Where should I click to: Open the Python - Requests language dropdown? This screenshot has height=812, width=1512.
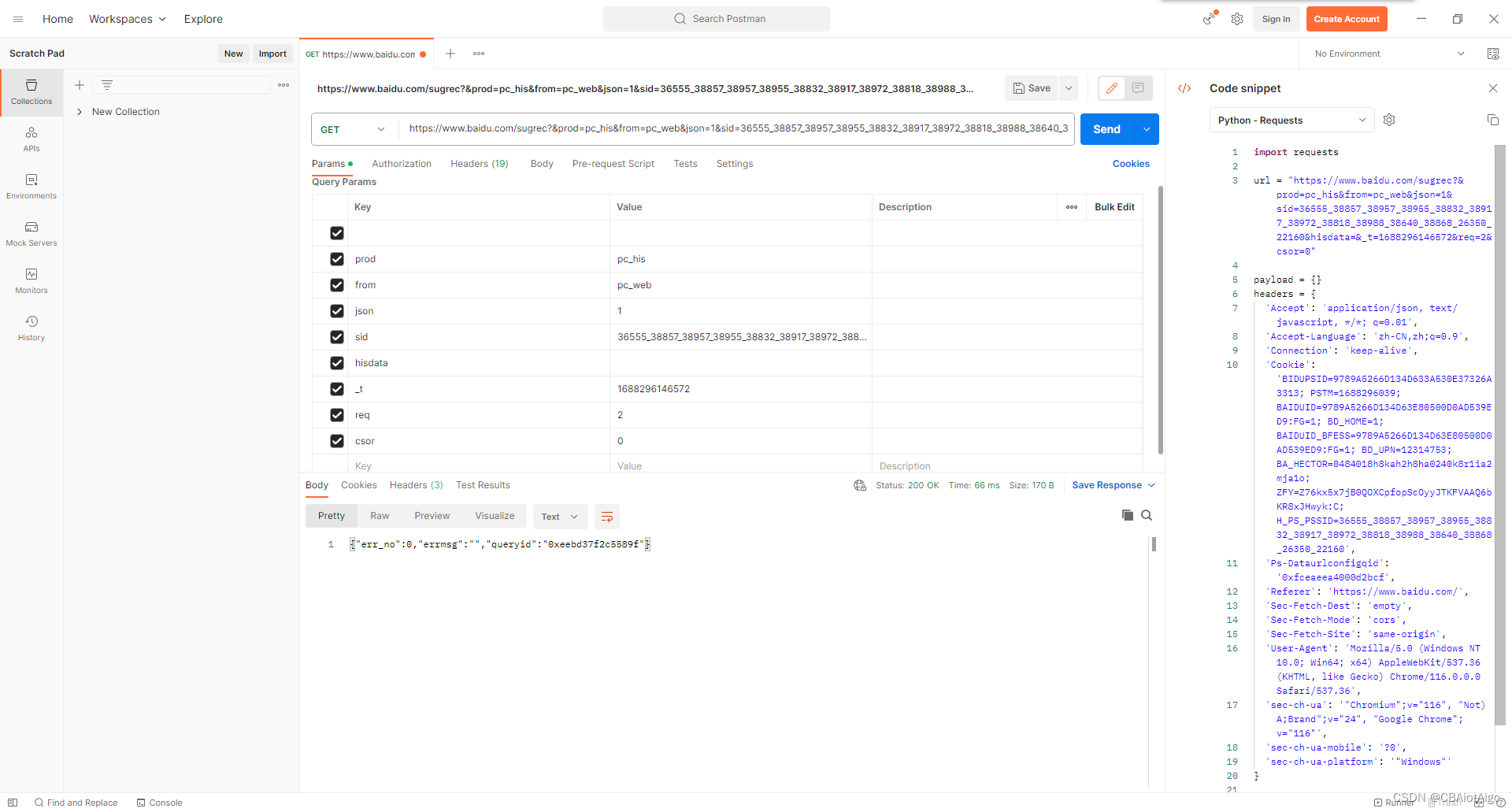click(x=1291, y=120)
